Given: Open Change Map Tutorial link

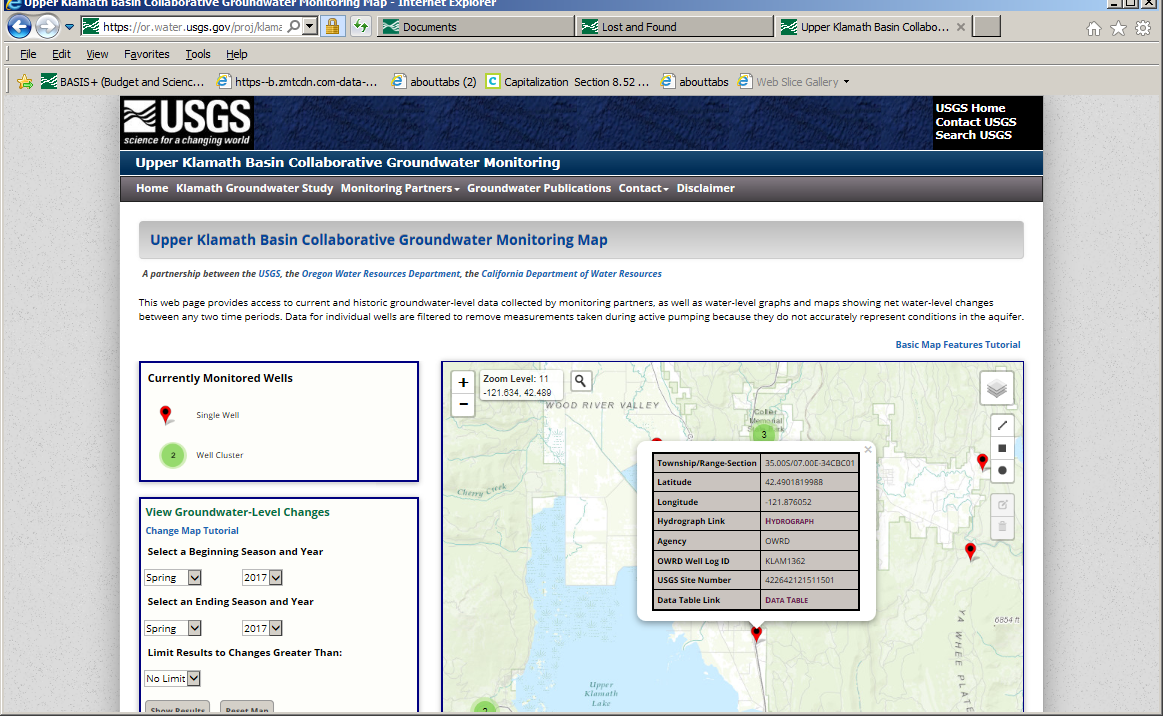Looking at the screenshot, I should click(x=192, y=531).
